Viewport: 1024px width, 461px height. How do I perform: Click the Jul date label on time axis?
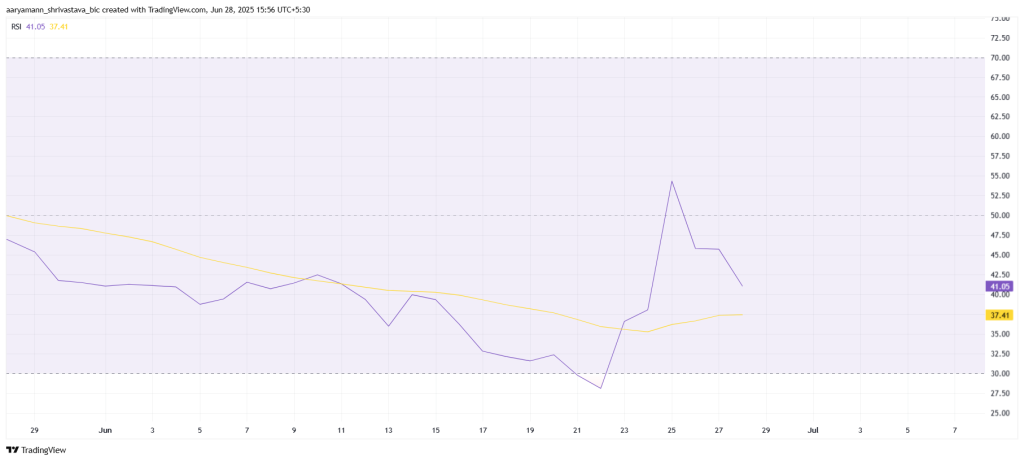(x=813, y=430)
